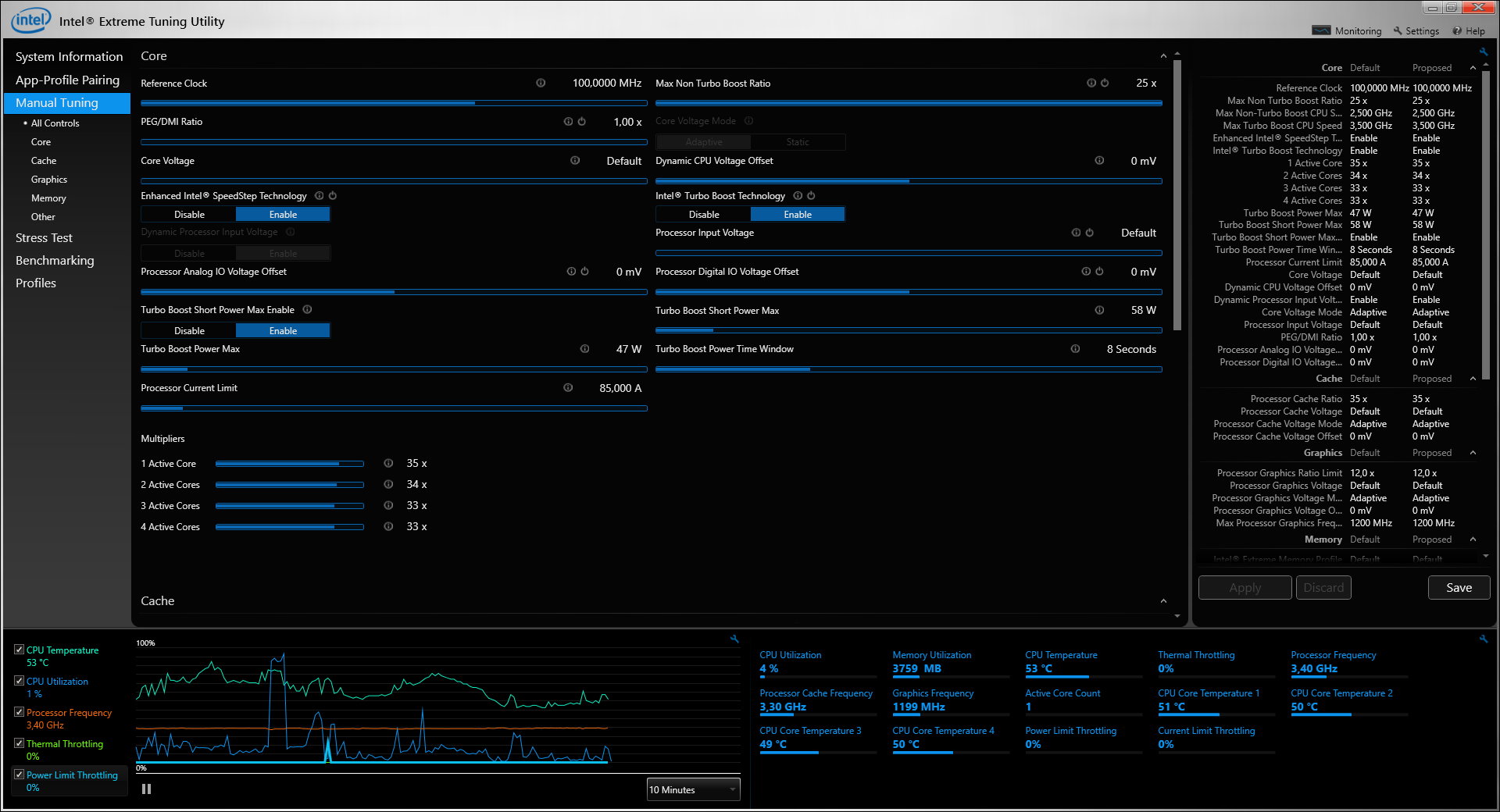
Task: Uncheck Power Limit Throttling graph checkbox
Action: point(19,775)
